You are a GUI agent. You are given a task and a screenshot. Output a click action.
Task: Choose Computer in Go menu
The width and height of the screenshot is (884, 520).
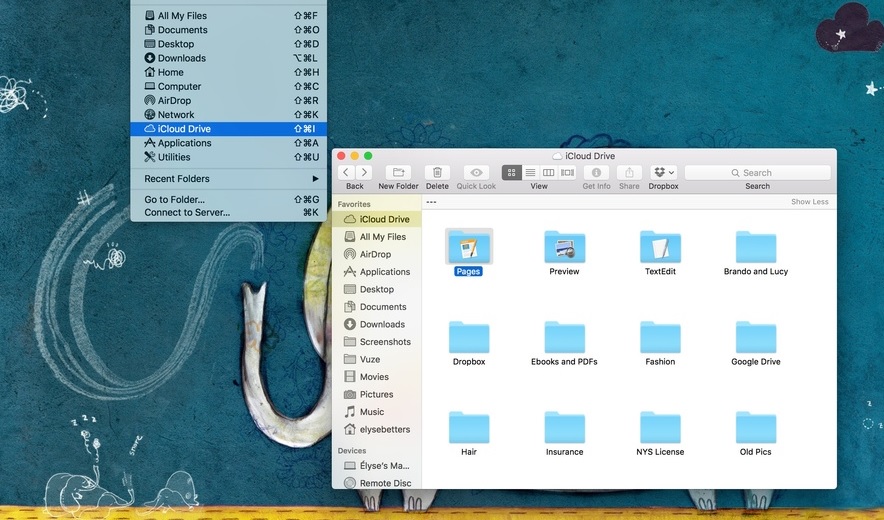228,86
